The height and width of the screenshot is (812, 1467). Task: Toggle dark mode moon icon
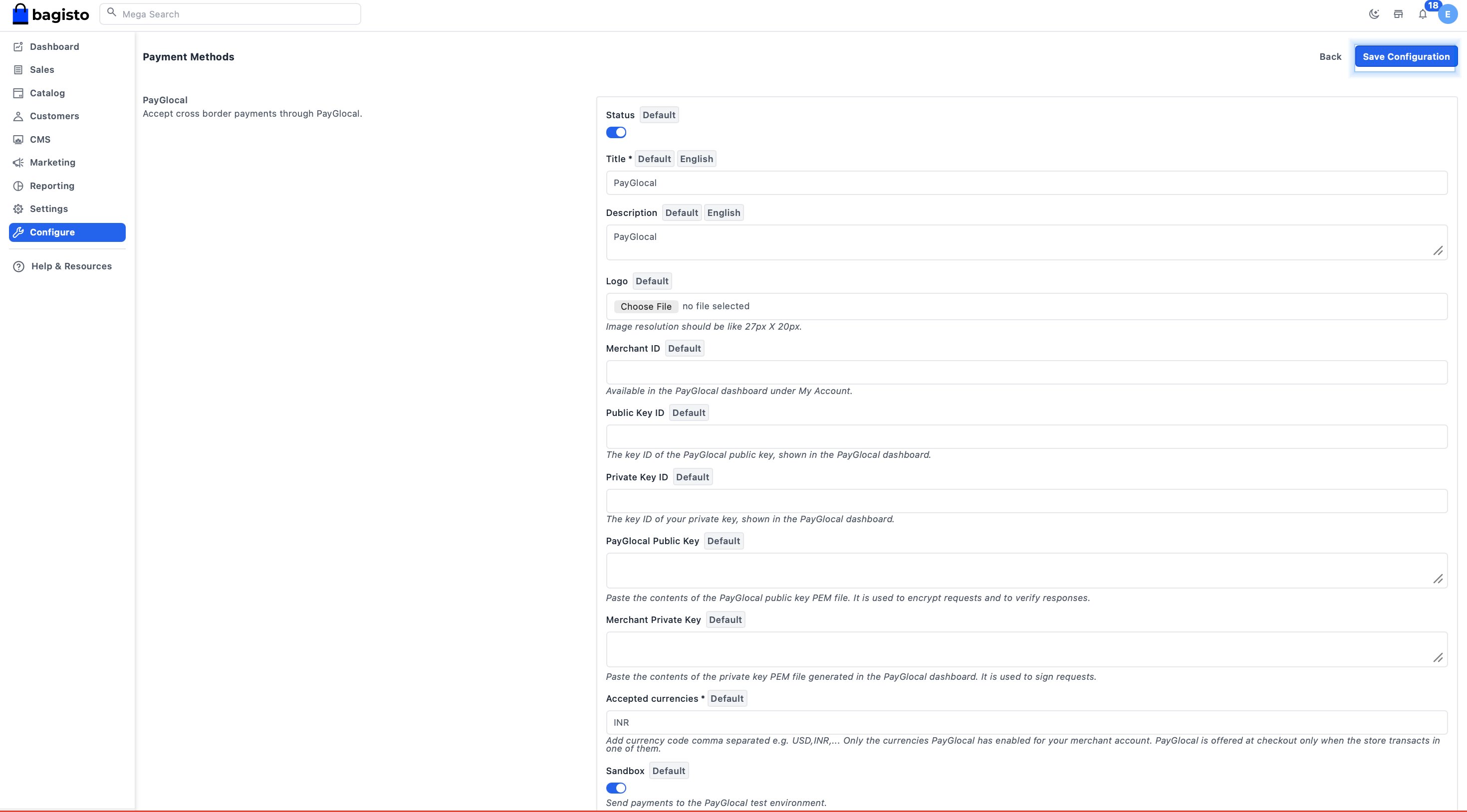(1374, 14)
